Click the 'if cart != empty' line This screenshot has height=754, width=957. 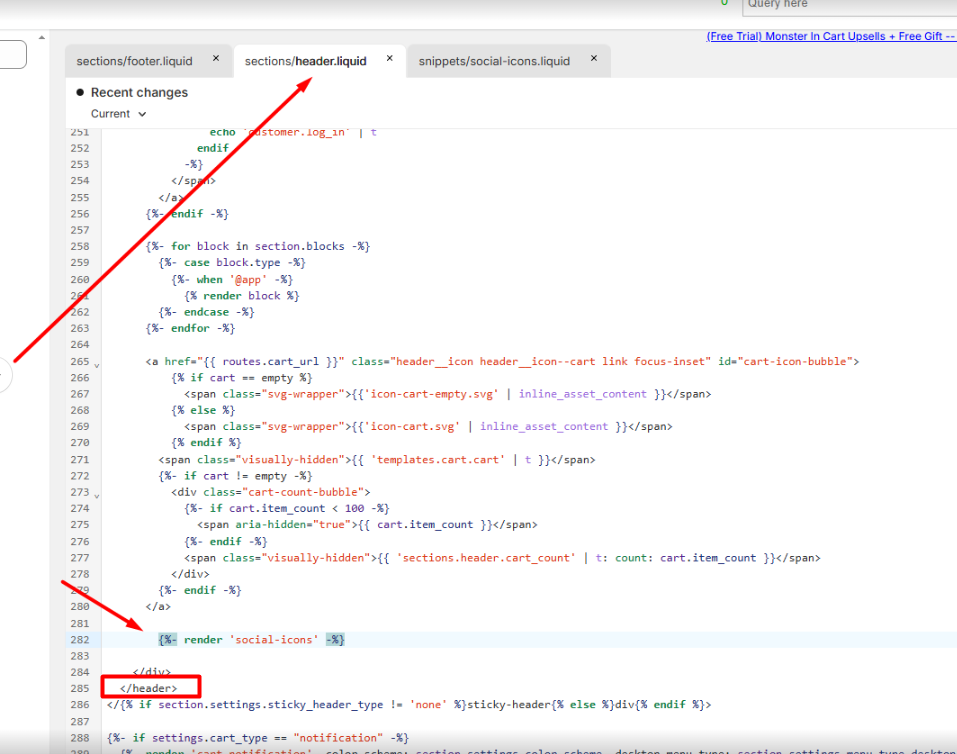point(236,476)
